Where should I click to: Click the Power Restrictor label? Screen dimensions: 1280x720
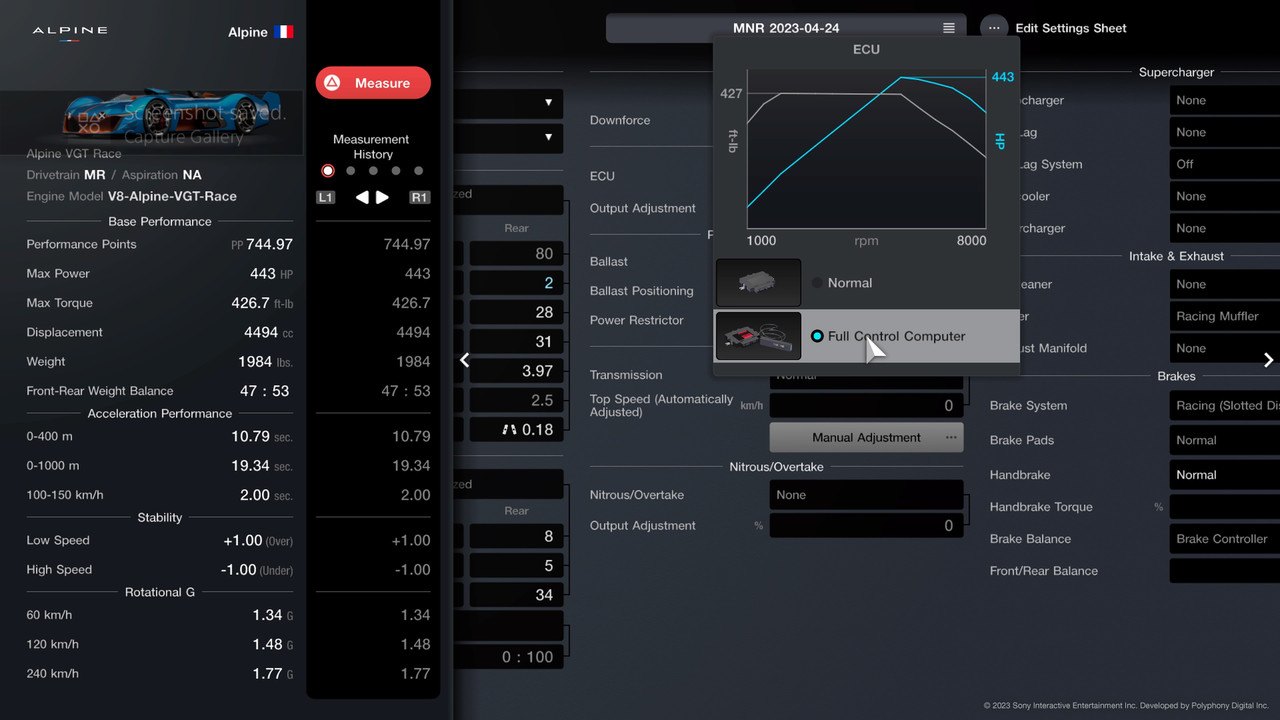pyautogui.click(x=637, y=320)
